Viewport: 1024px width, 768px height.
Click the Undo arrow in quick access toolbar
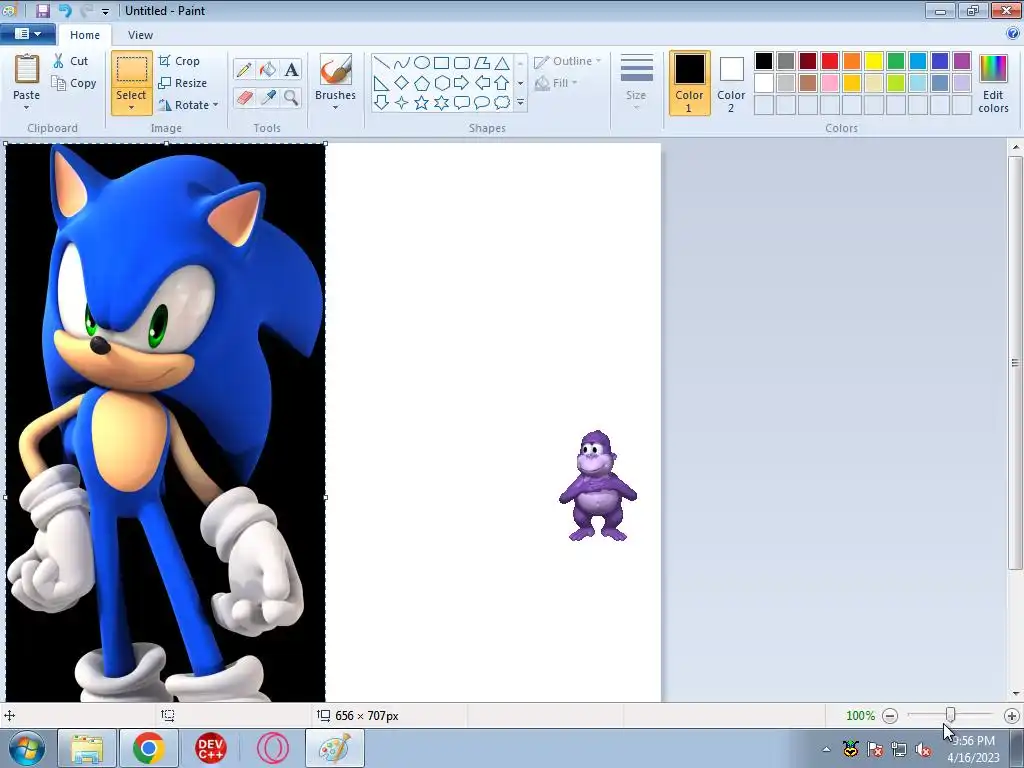pos(65,10)
